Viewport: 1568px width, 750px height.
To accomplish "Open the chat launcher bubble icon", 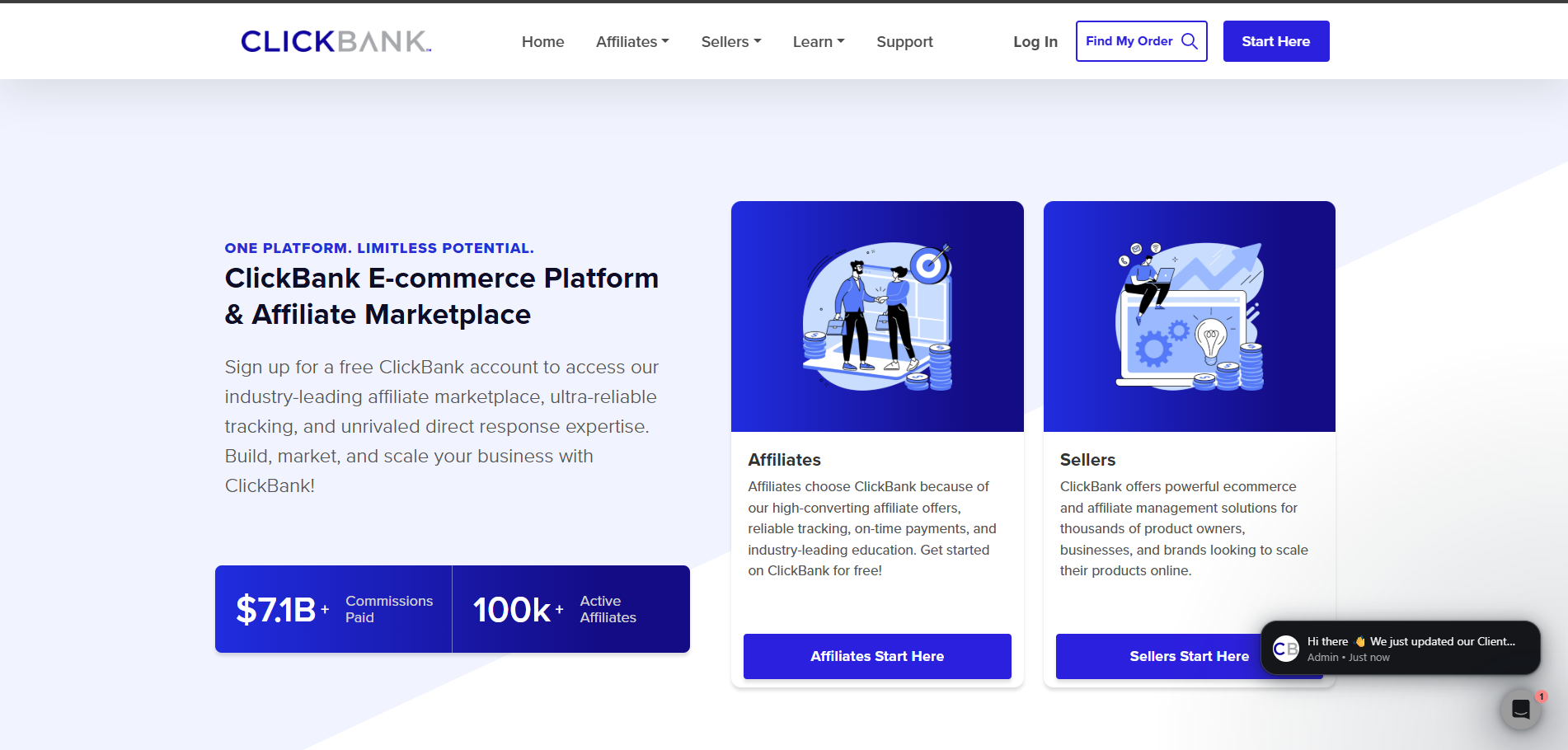I will click(x=1521, y=709).
